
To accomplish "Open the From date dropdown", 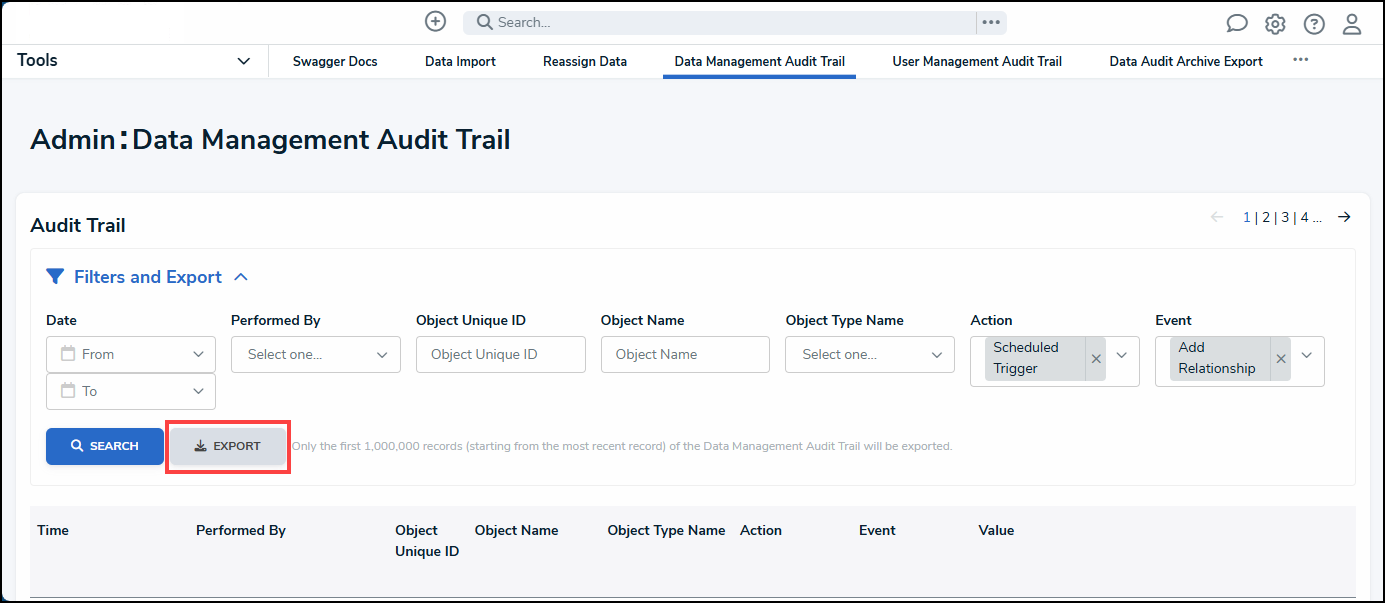I will pos(196,354).
